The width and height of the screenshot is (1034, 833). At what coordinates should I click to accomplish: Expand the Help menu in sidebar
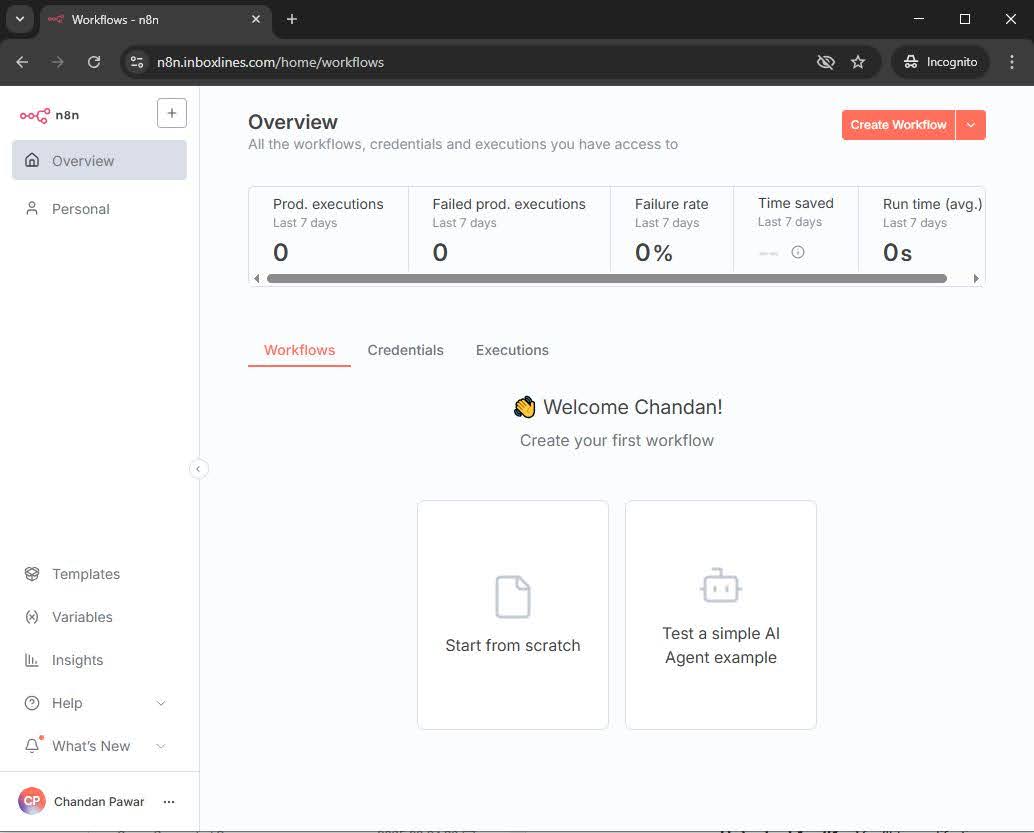tap(161, 703)
